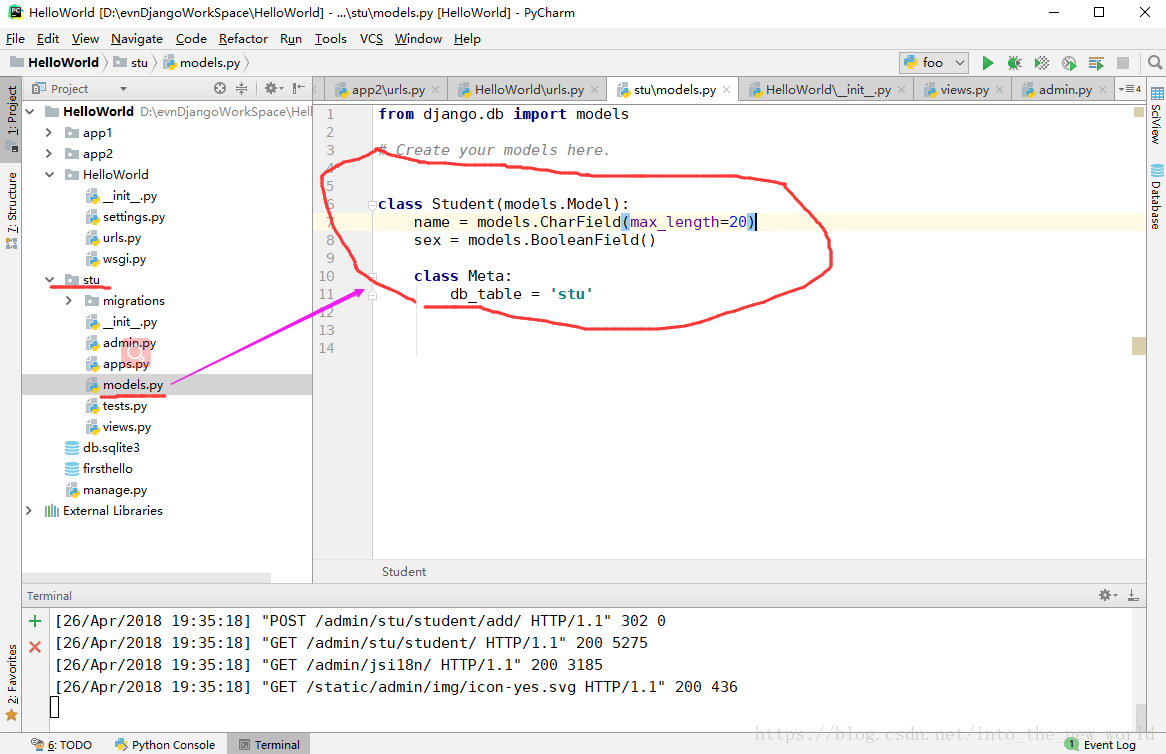
Task: Collapse the HelloWorld package folder
Action: (x=49, y=175)
